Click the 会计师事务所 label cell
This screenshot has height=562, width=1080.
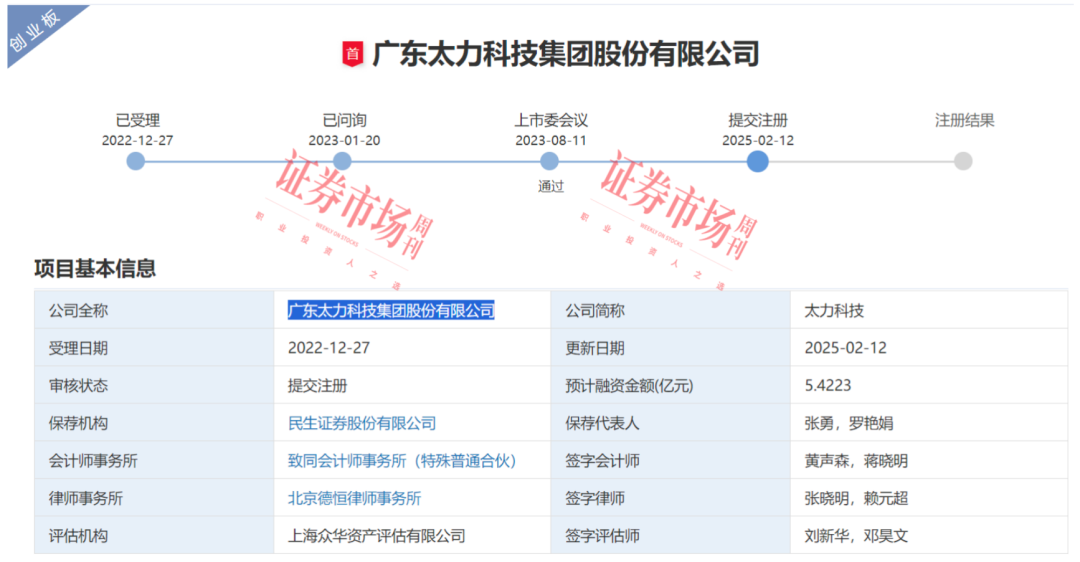coord(154,461)
